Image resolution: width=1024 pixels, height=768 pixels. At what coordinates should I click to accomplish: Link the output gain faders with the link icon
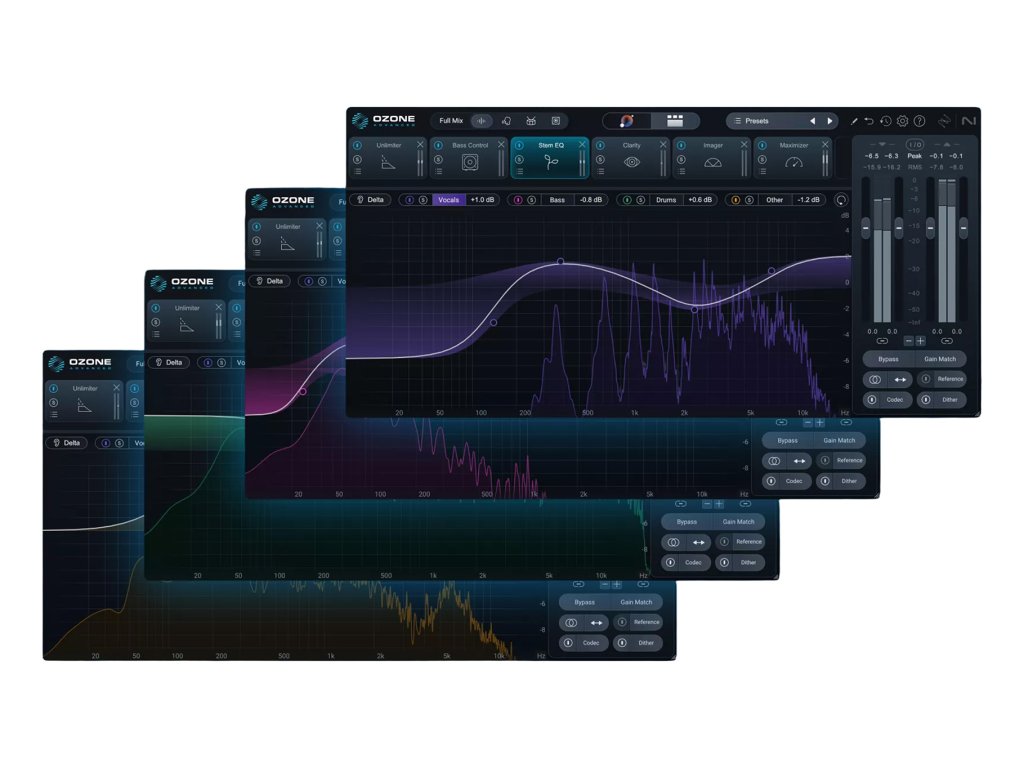[947, 341]
